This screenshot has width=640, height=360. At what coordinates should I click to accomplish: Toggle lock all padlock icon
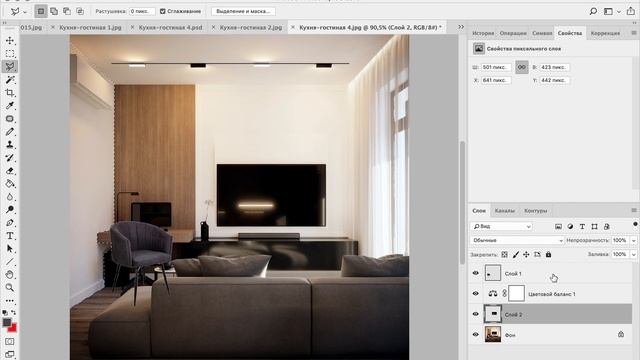548,254
